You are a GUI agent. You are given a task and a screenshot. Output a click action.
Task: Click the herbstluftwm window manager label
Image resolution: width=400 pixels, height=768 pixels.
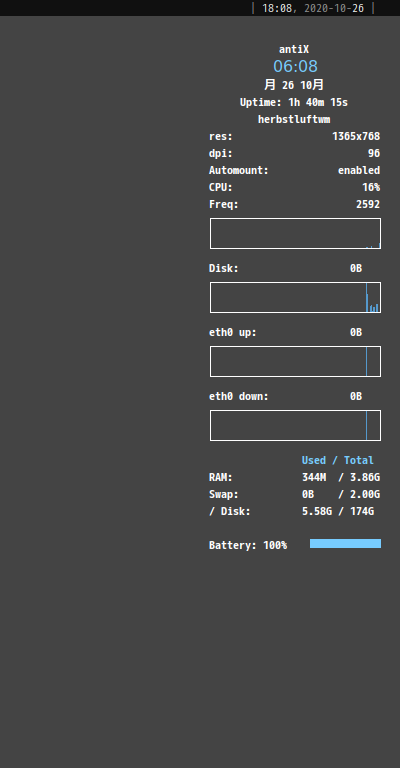[x=294, y=119]
